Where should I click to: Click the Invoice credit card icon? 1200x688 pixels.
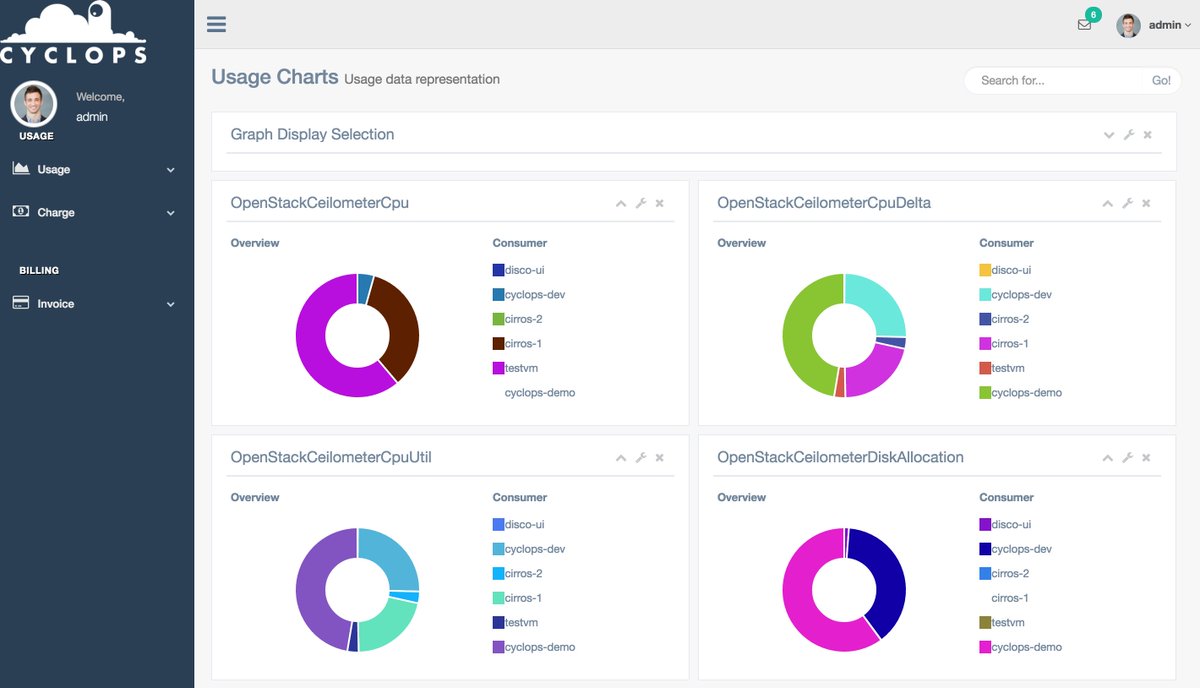tap(21, 303)
